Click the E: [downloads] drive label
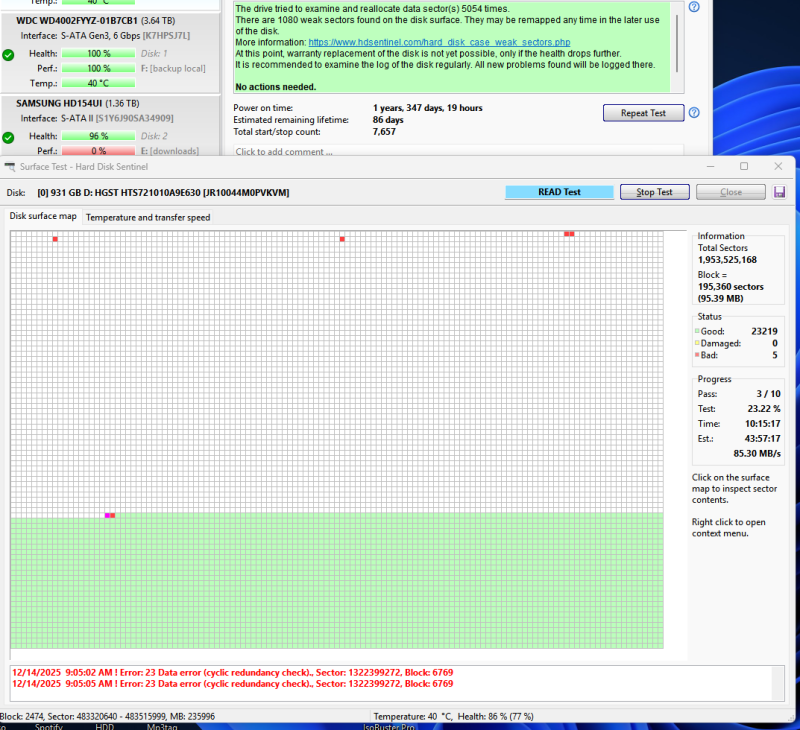Viewport: 800px width, 730px height. [x=170, y=151]
